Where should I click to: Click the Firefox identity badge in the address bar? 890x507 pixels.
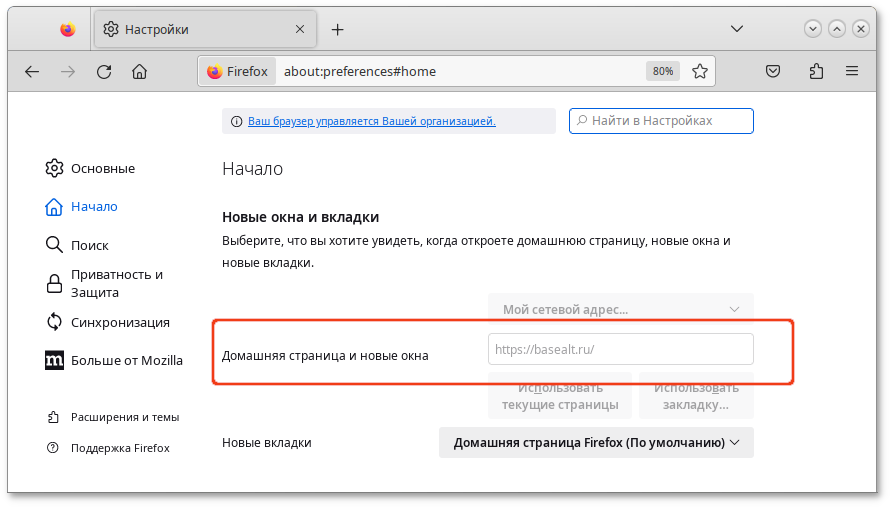[x=237, y=72]
